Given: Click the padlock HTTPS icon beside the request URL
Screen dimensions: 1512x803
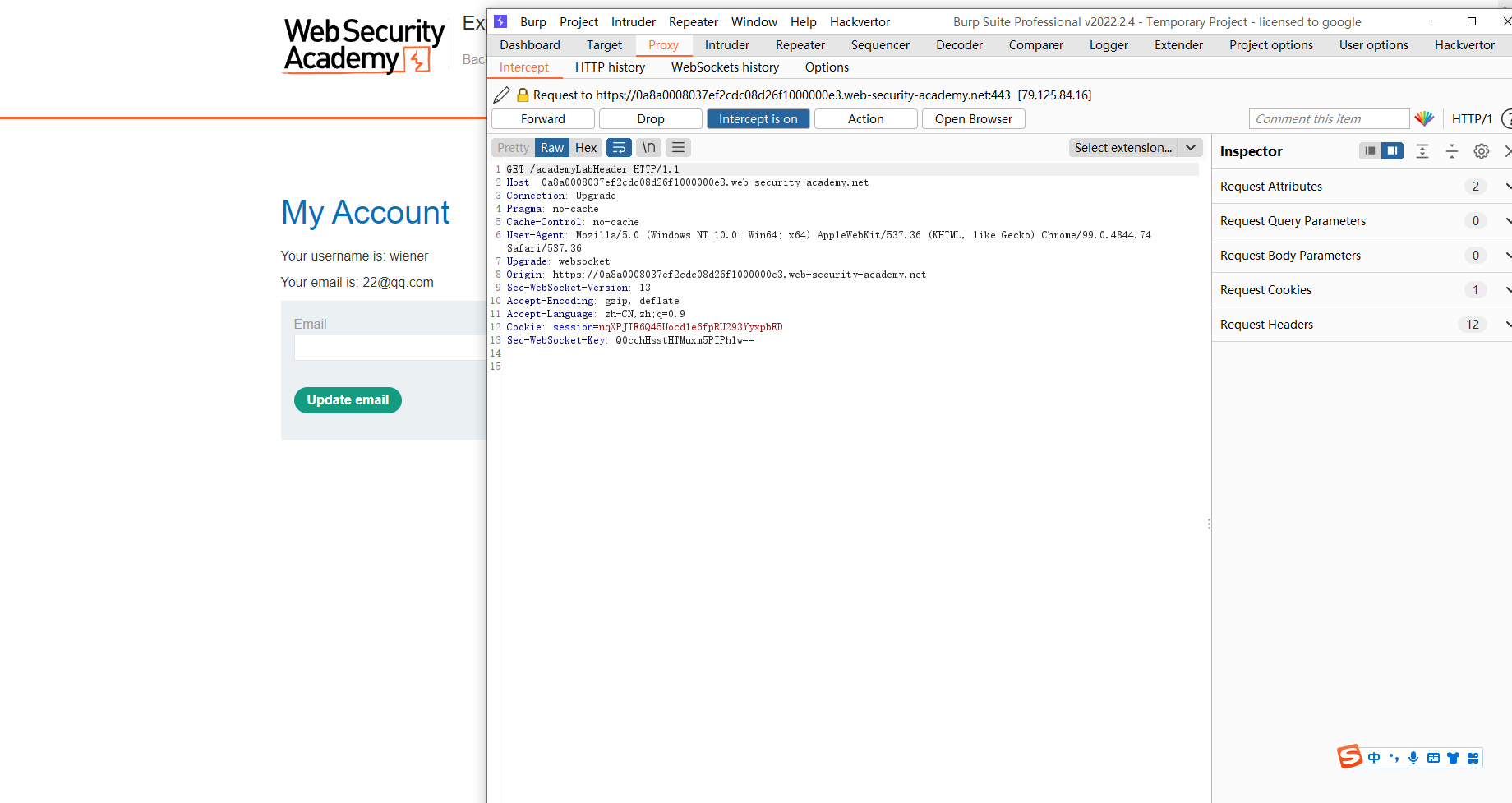Looking at the screenshot, I should (x=523, y=95).
